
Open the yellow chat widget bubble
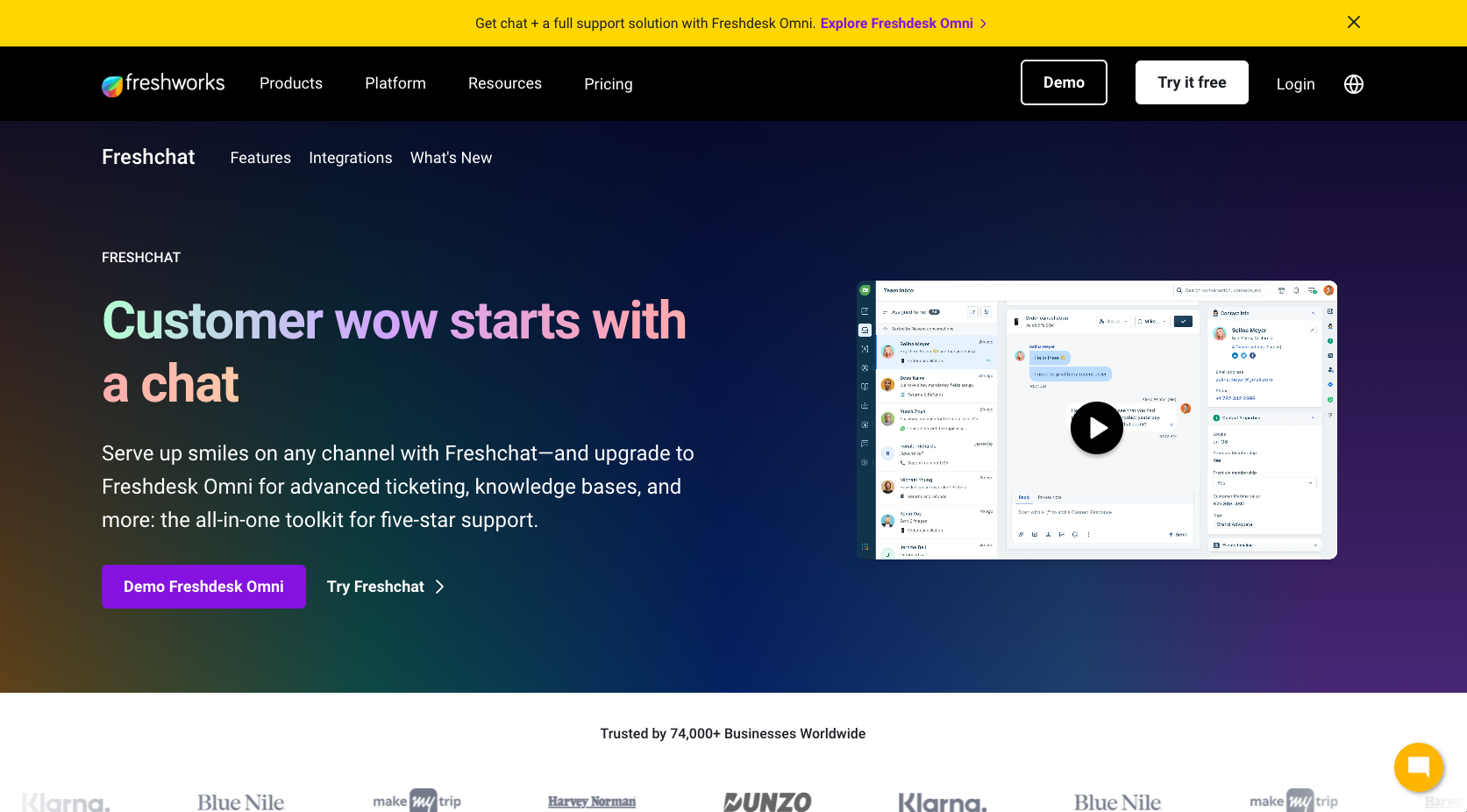(x=1419, y=767)
